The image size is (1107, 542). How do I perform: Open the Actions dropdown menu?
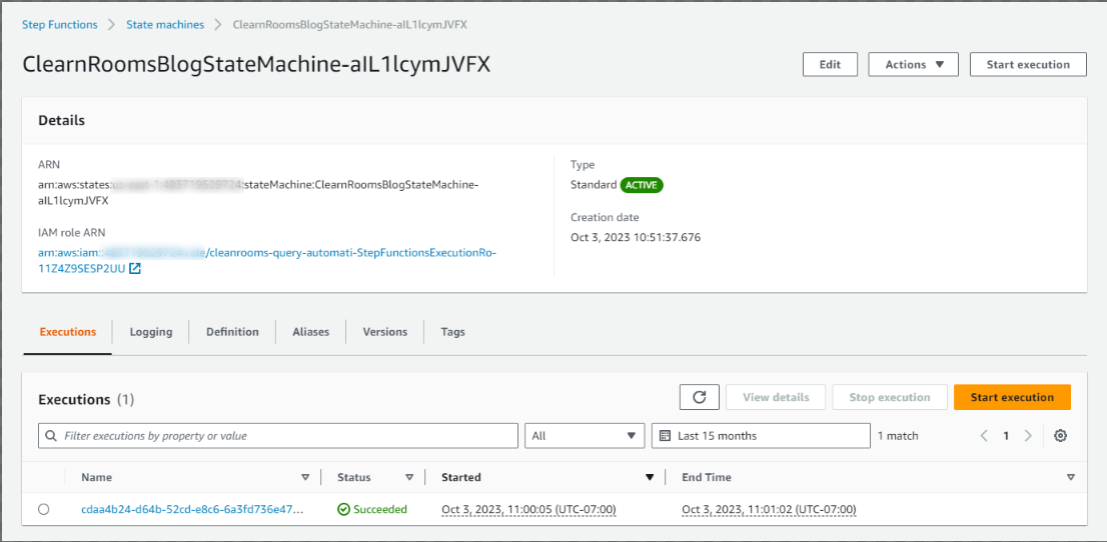click(914, 64)
